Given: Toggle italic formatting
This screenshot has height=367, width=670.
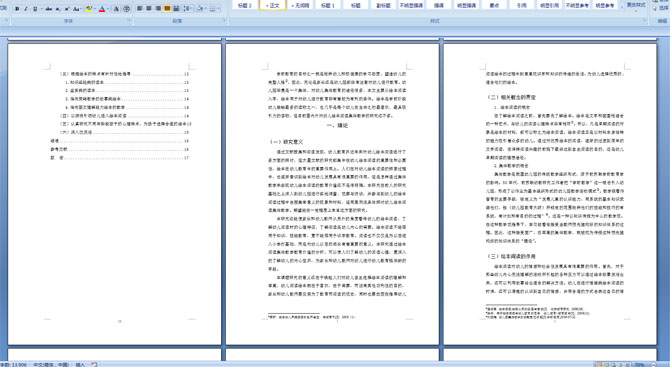Looking at the screenshot, I should click(26, 9).
